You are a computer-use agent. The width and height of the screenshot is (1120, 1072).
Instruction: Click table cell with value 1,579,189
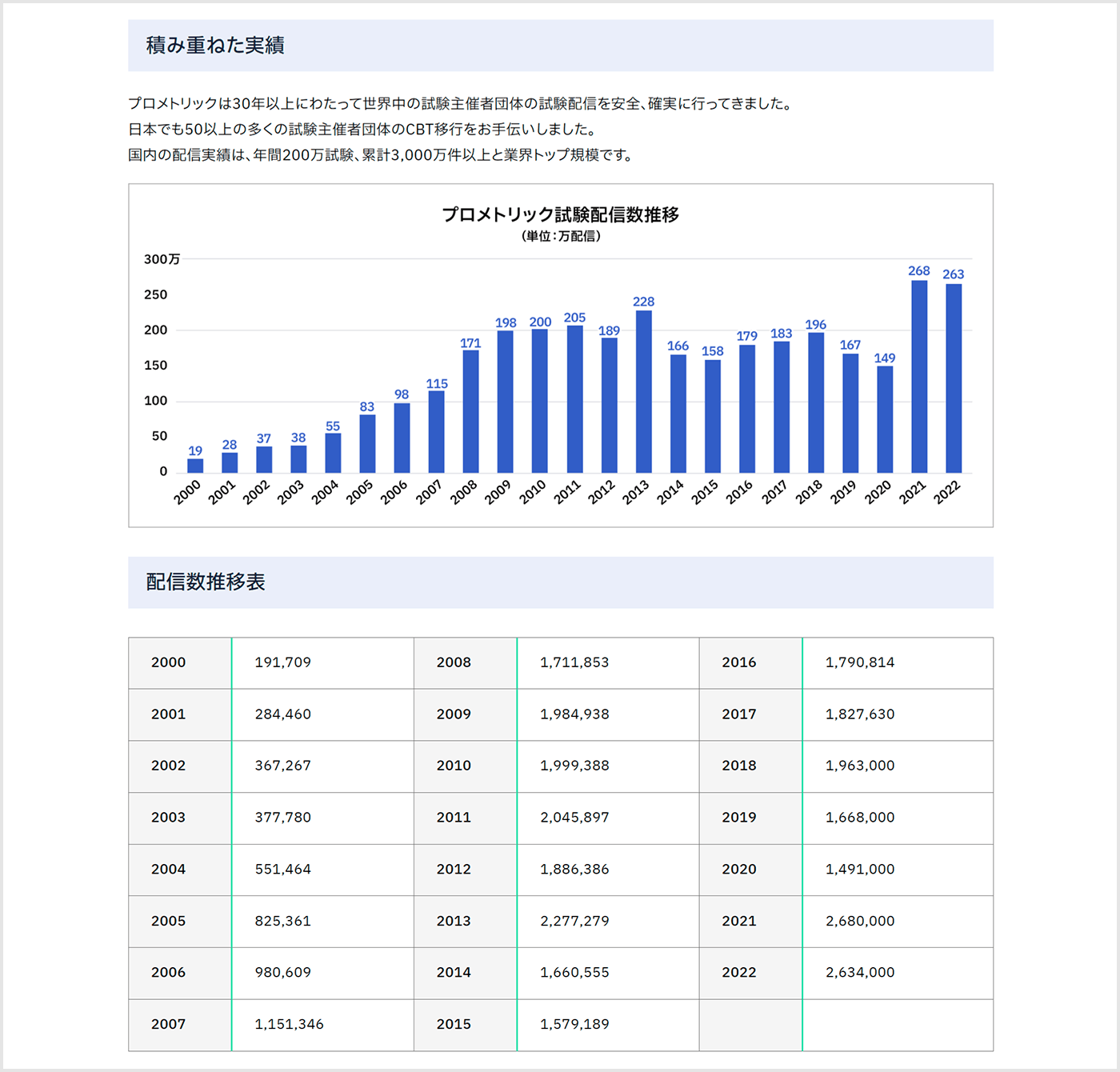tap(608, 1025)
